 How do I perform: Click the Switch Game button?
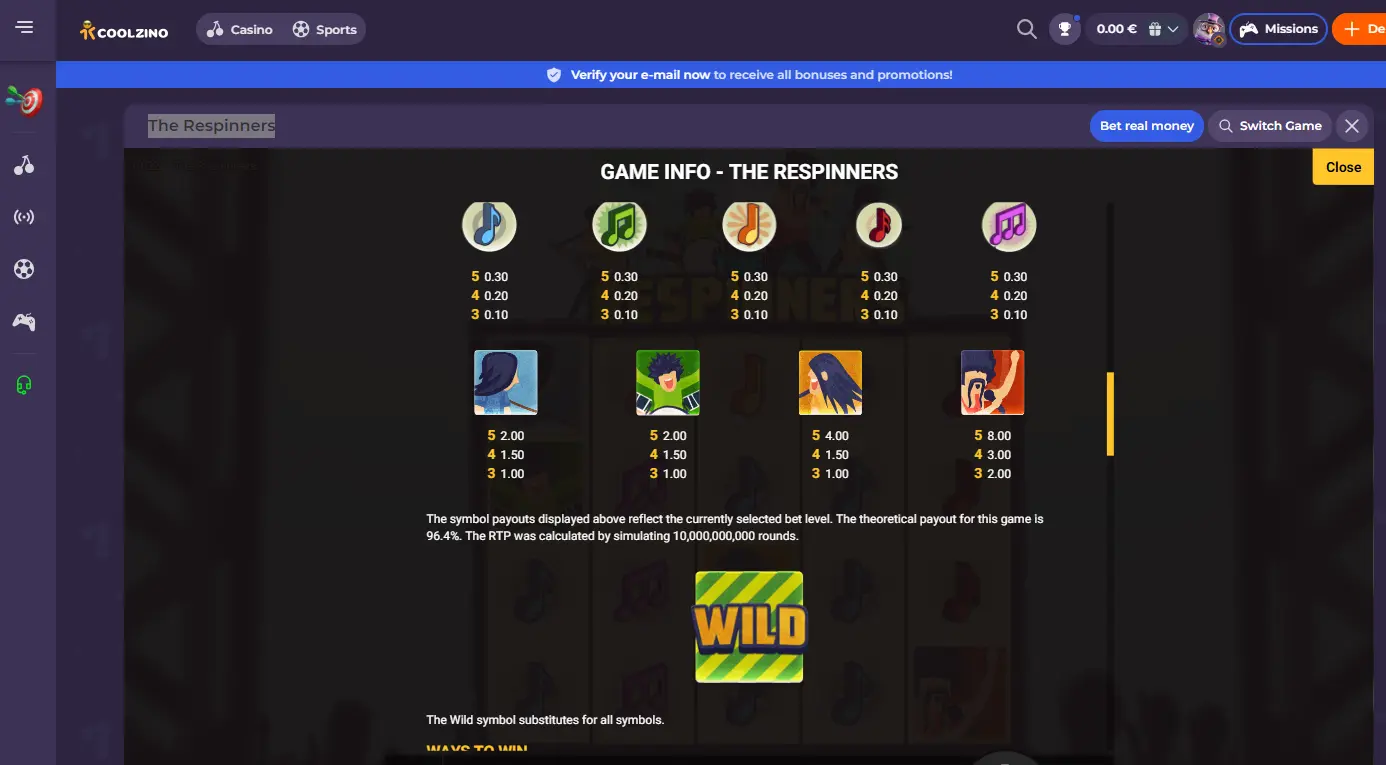click(1270, 126)
